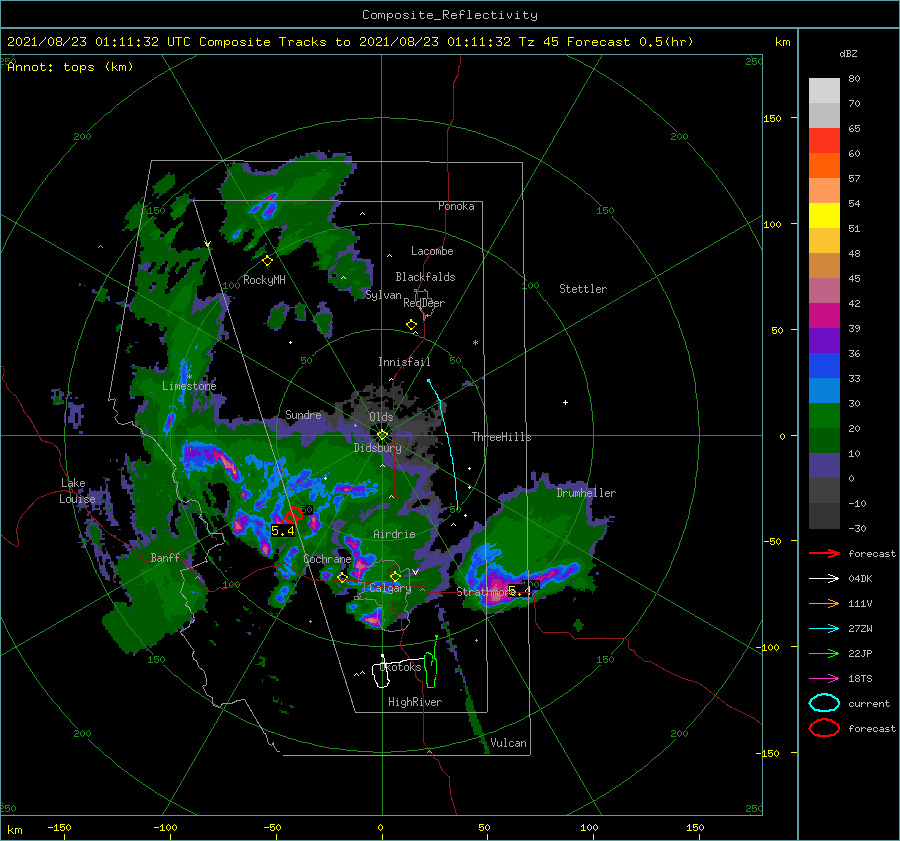Screen dimensions: 900x841
Task: Click the 'Annot: tops (km)' annotation label
Action: coord(70,67)
